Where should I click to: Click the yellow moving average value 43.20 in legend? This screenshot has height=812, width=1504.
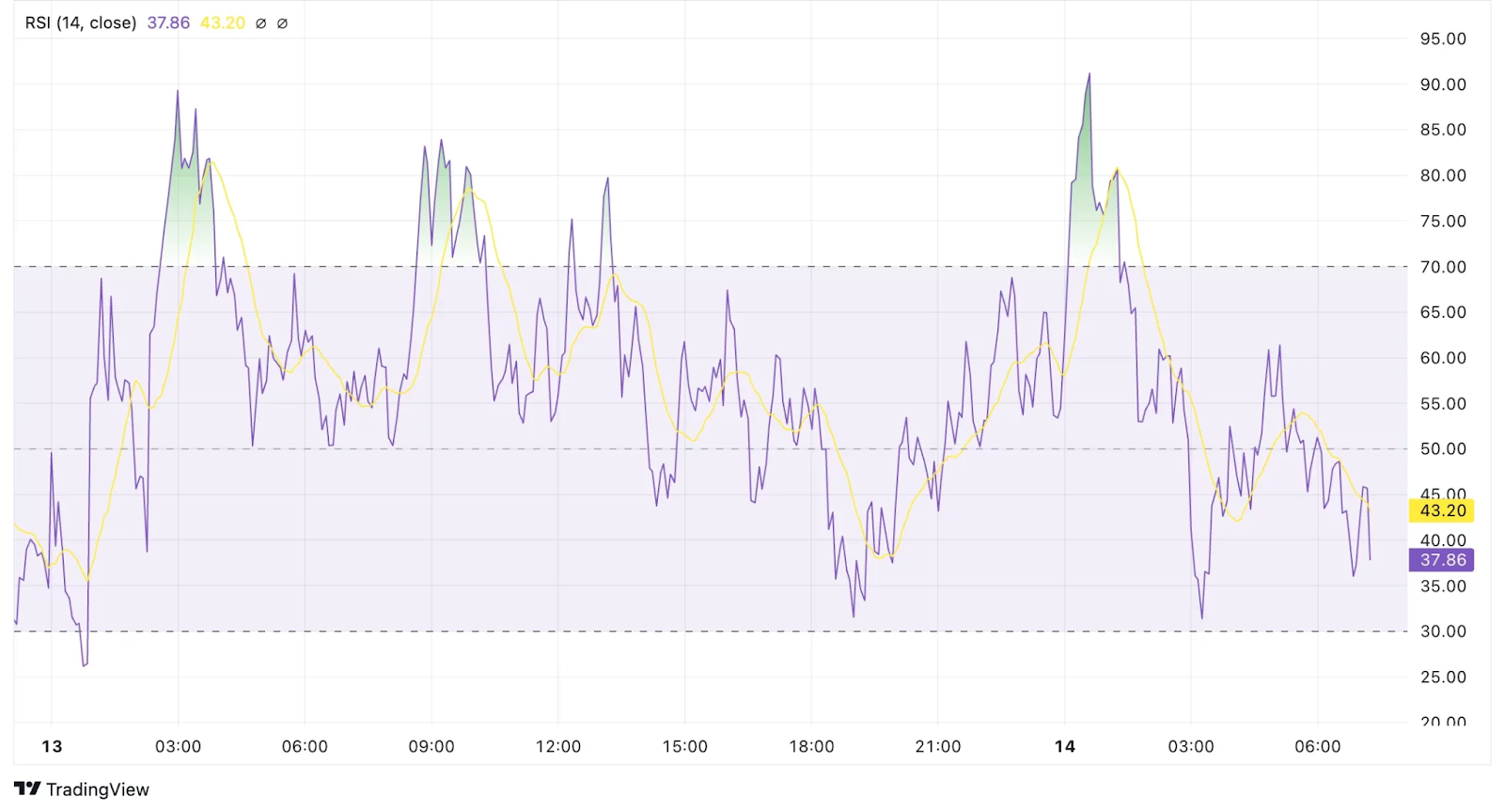[223, 23]
